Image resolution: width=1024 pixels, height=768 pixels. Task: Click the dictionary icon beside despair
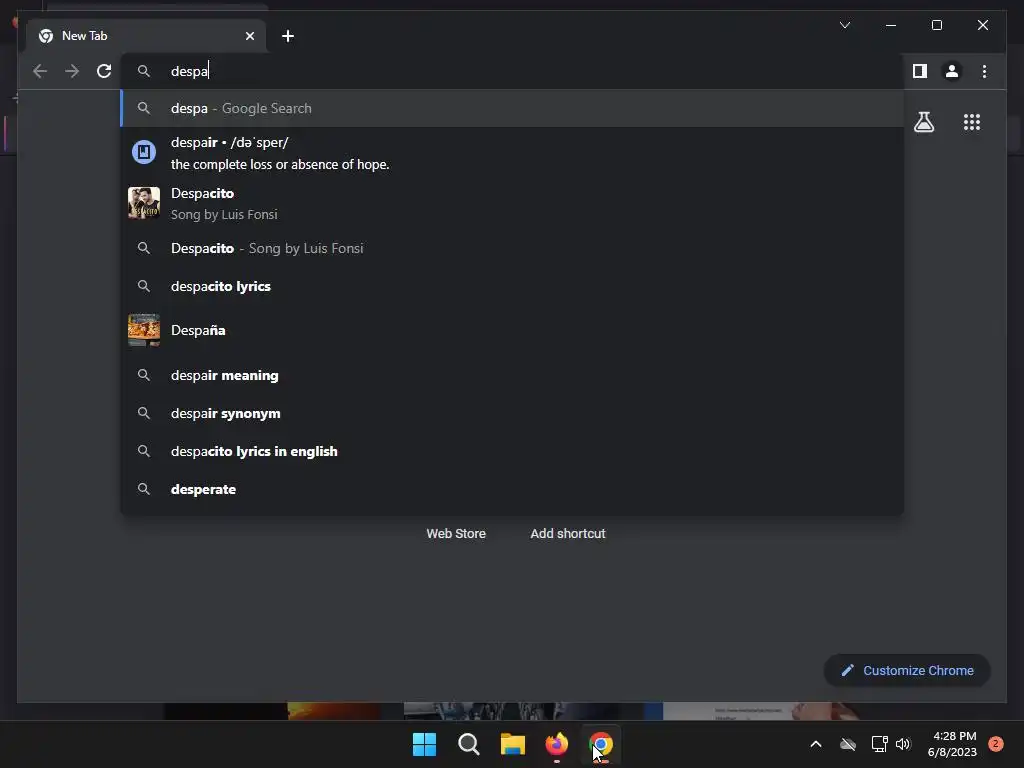(144, 152)
